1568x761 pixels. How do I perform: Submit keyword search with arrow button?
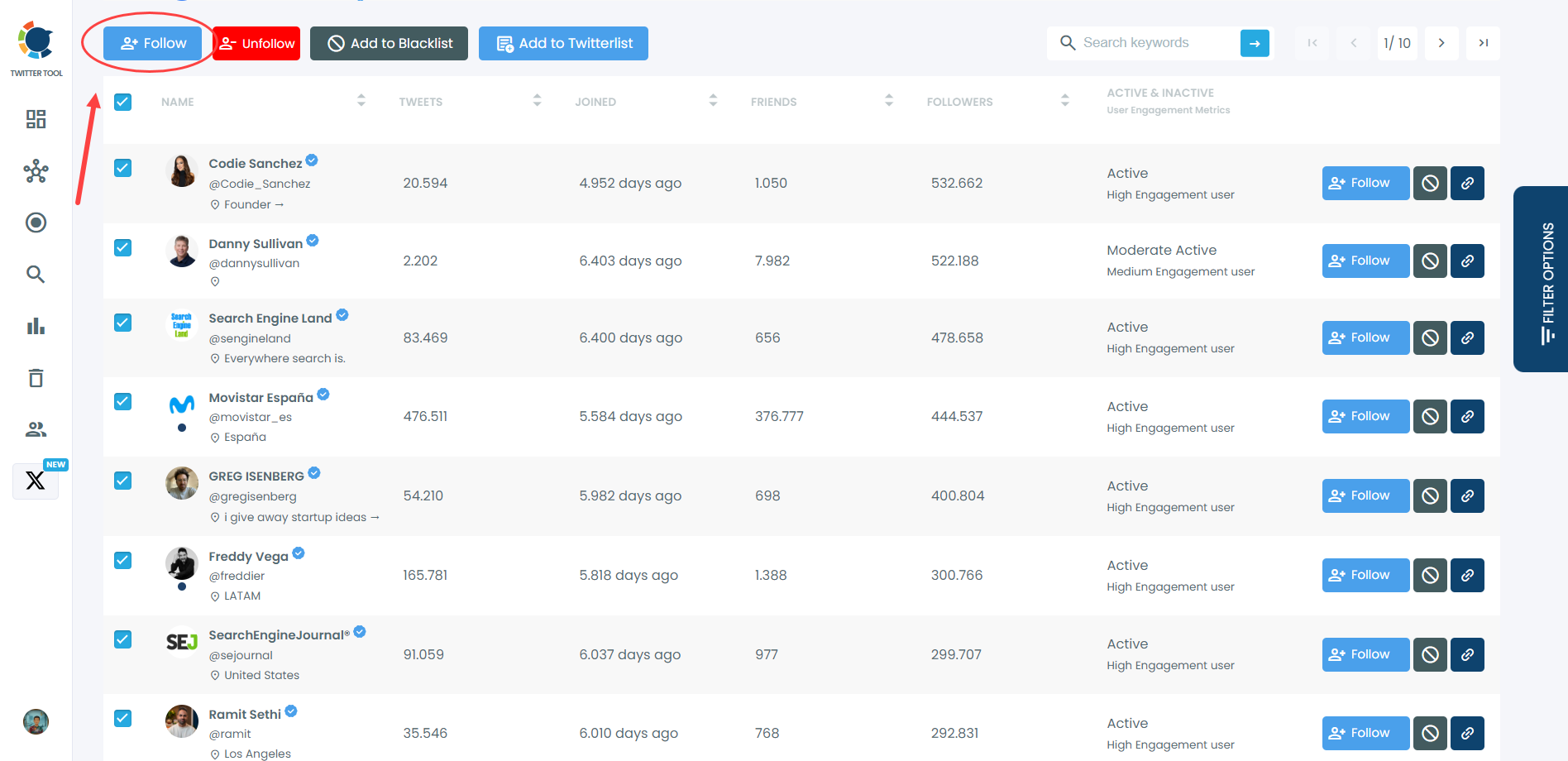coord(1255,43)
